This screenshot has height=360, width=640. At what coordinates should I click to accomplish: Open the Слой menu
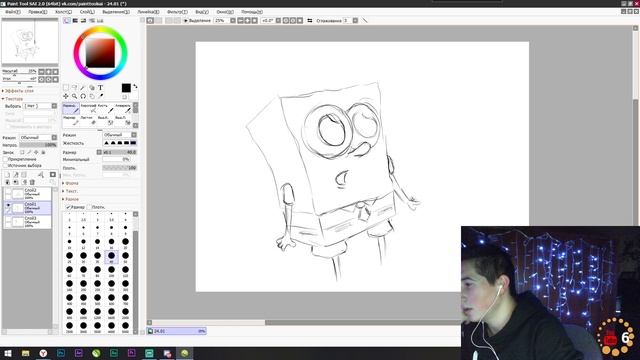(x=87, y=12)
